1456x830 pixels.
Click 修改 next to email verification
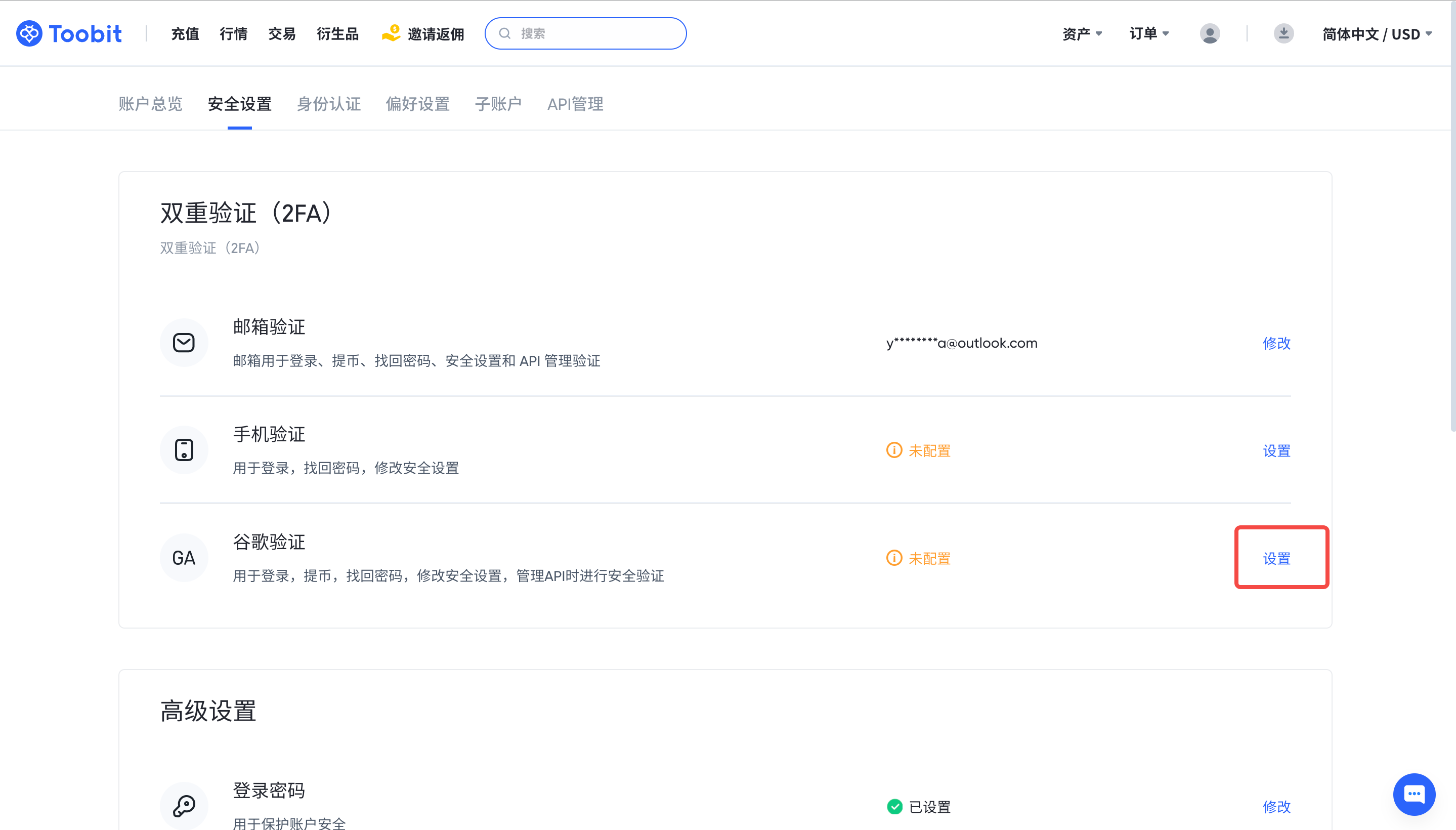point(1276,343)
